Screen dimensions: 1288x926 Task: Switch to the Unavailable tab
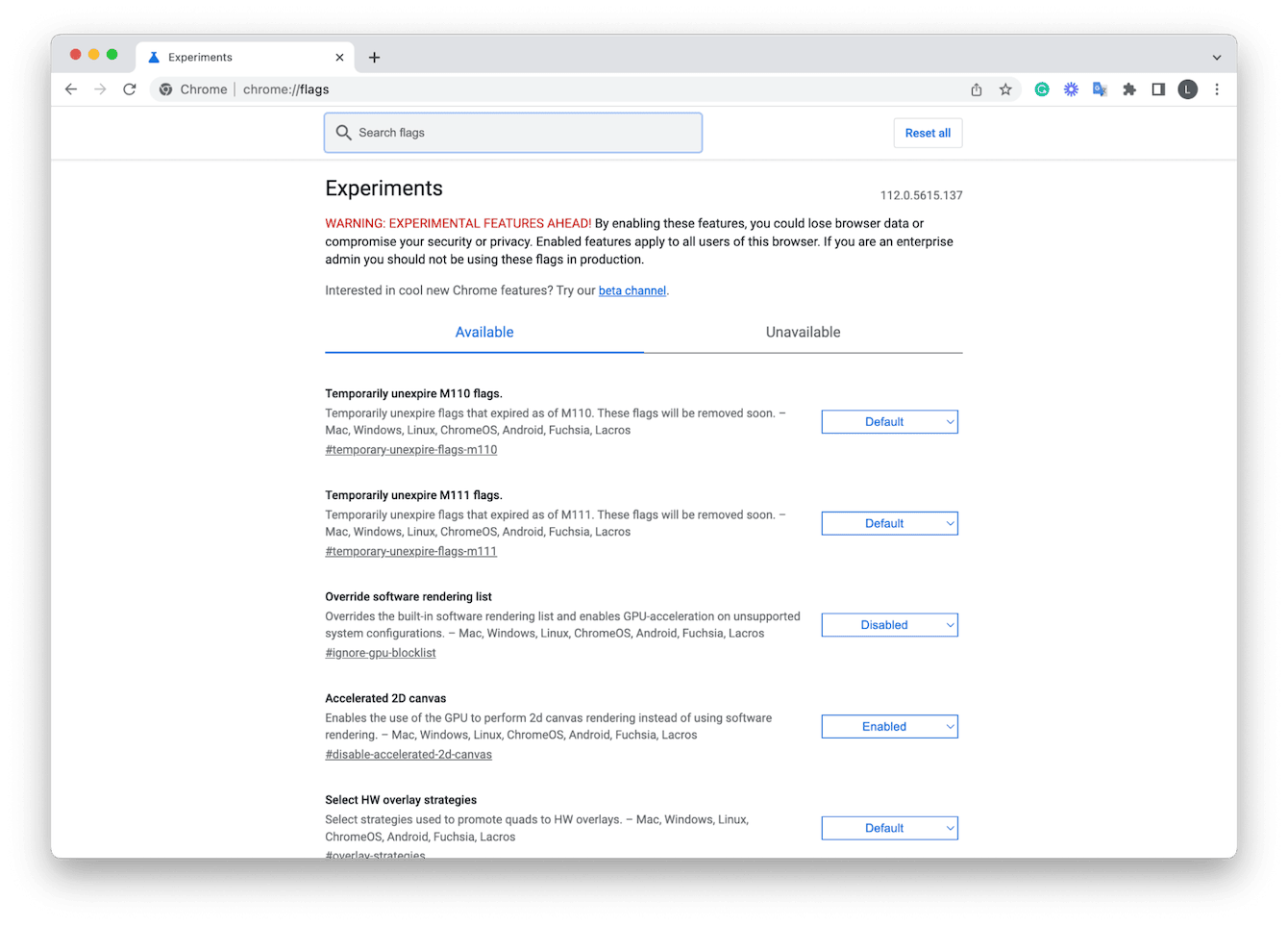click(x=803, y=333)
